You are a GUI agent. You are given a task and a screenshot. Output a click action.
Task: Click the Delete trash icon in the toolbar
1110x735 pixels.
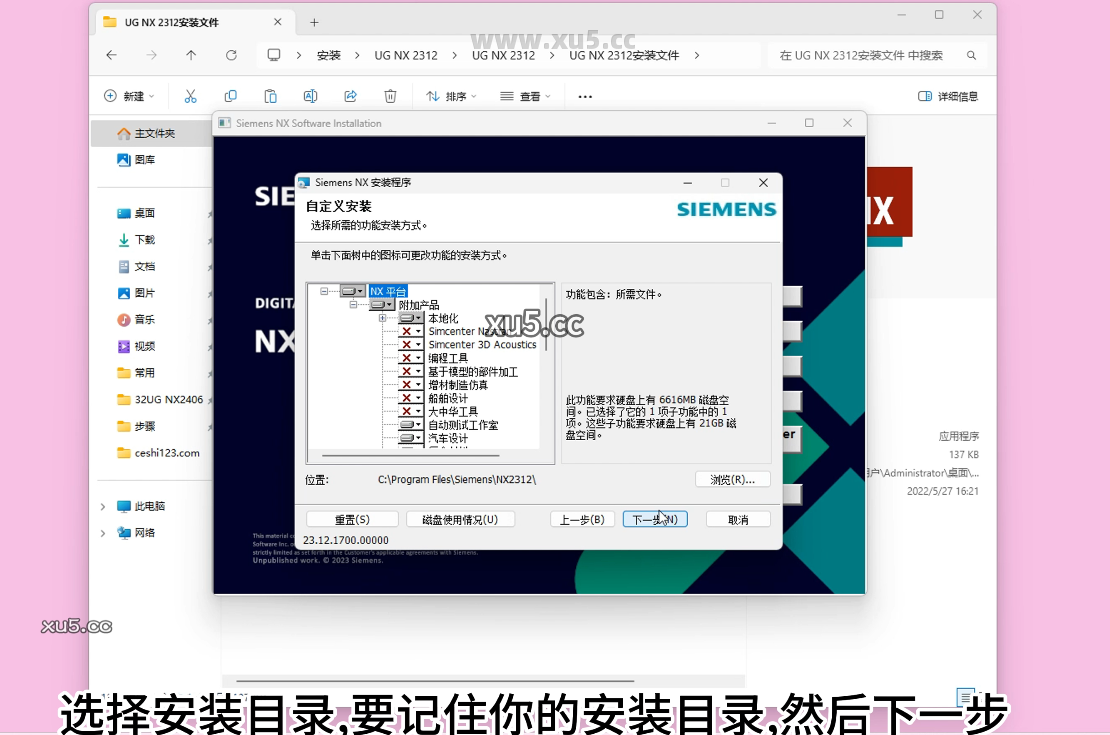(x=390, y=95)
